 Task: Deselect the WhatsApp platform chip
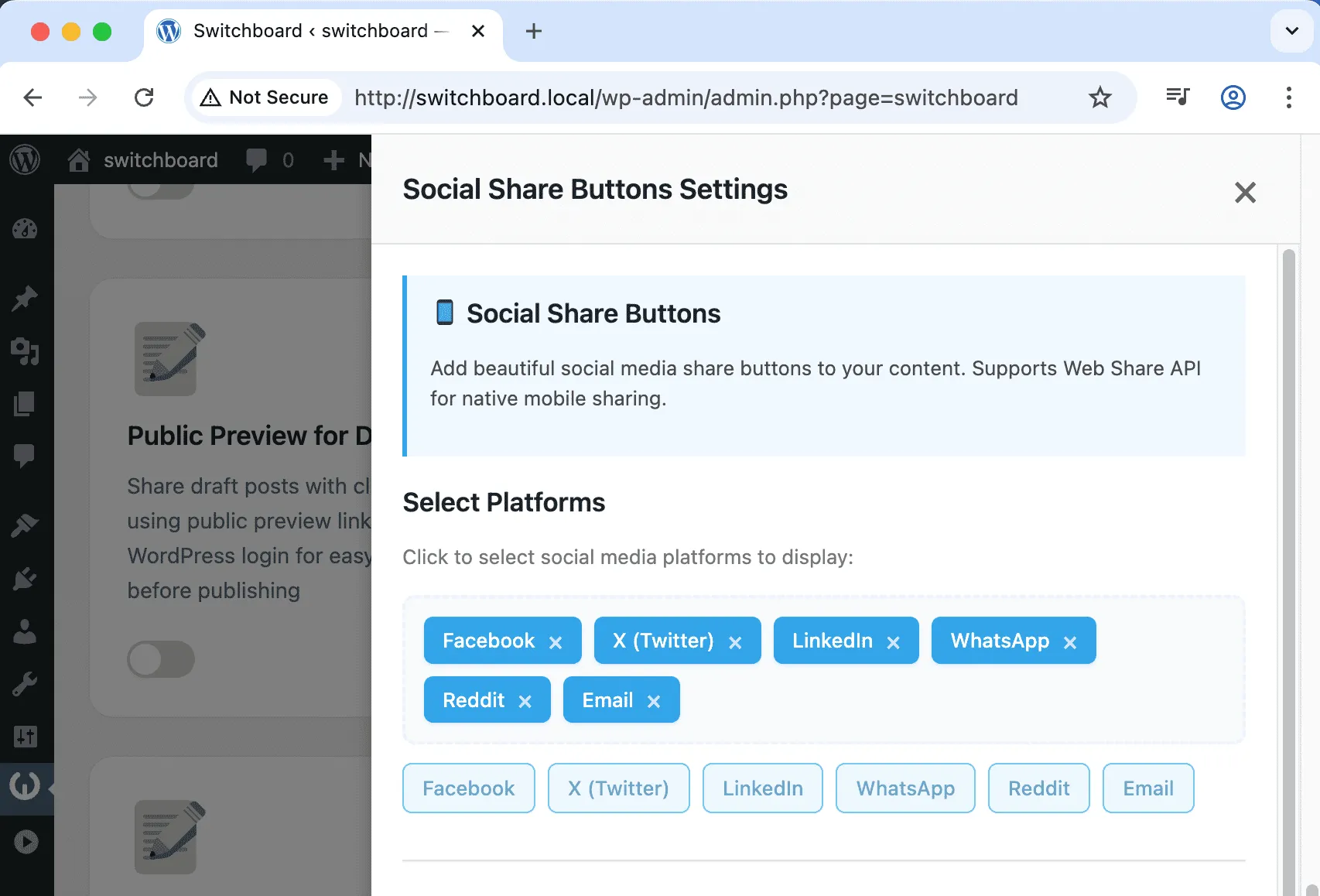pos(1071,641)
